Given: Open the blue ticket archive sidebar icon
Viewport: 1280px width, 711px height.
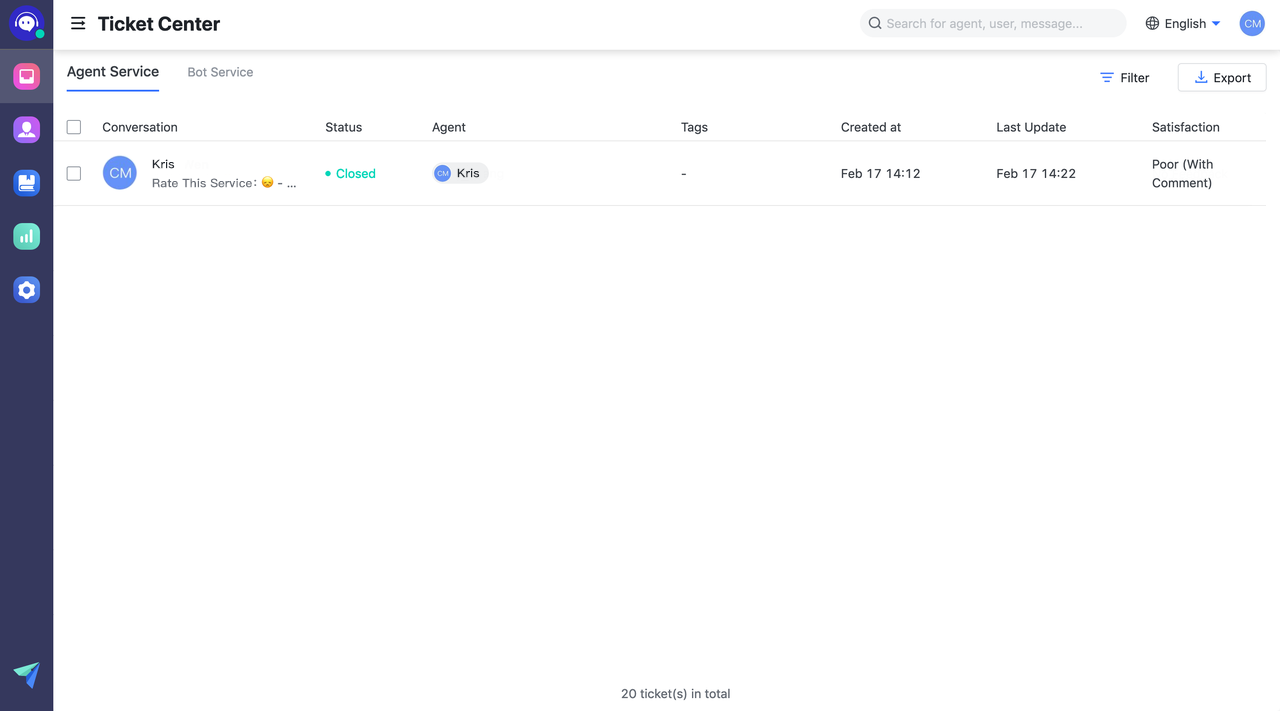Looking at the screenshot, I should click(27, 183).
